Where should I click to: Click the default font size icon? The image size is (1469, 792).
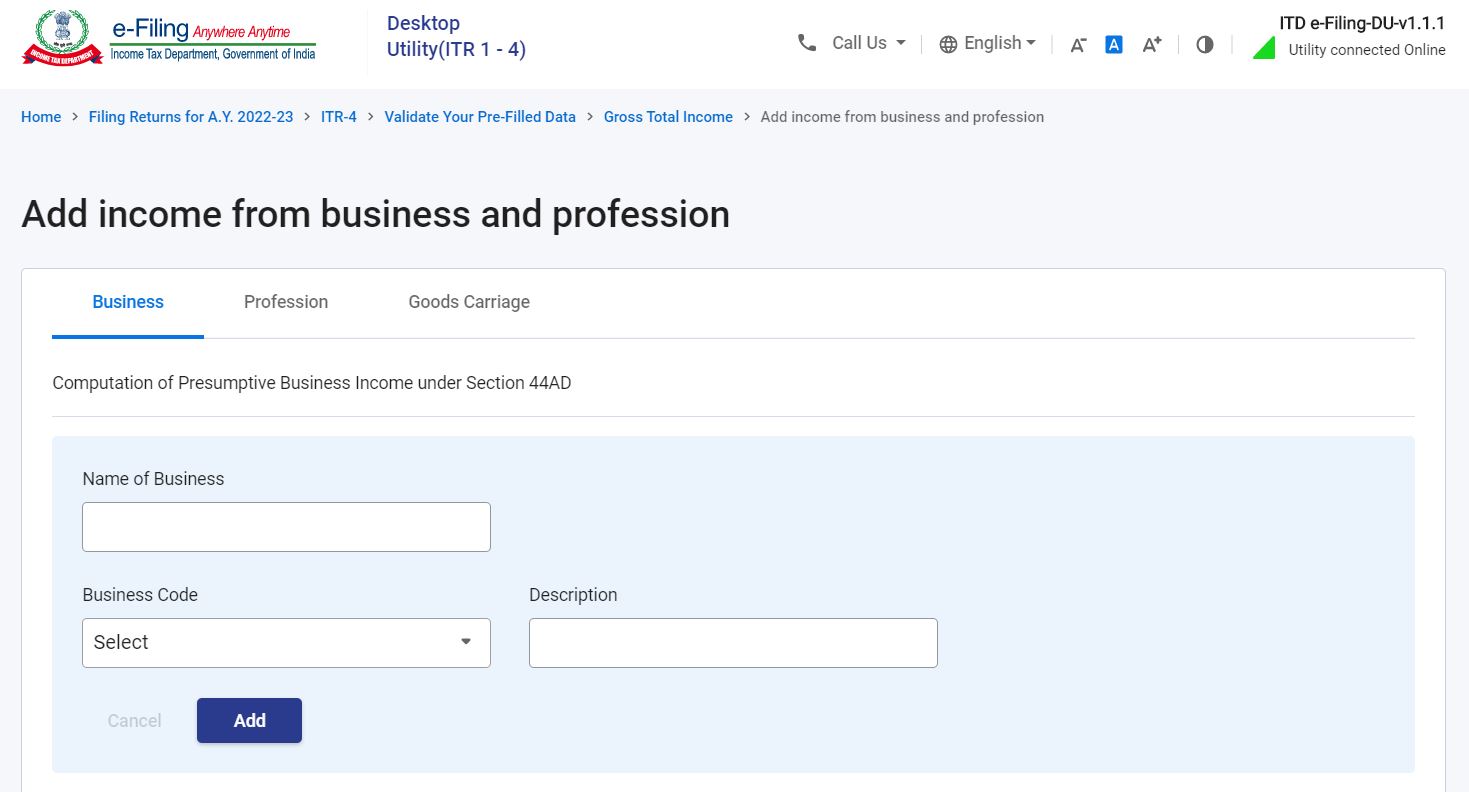(1113, 43)
